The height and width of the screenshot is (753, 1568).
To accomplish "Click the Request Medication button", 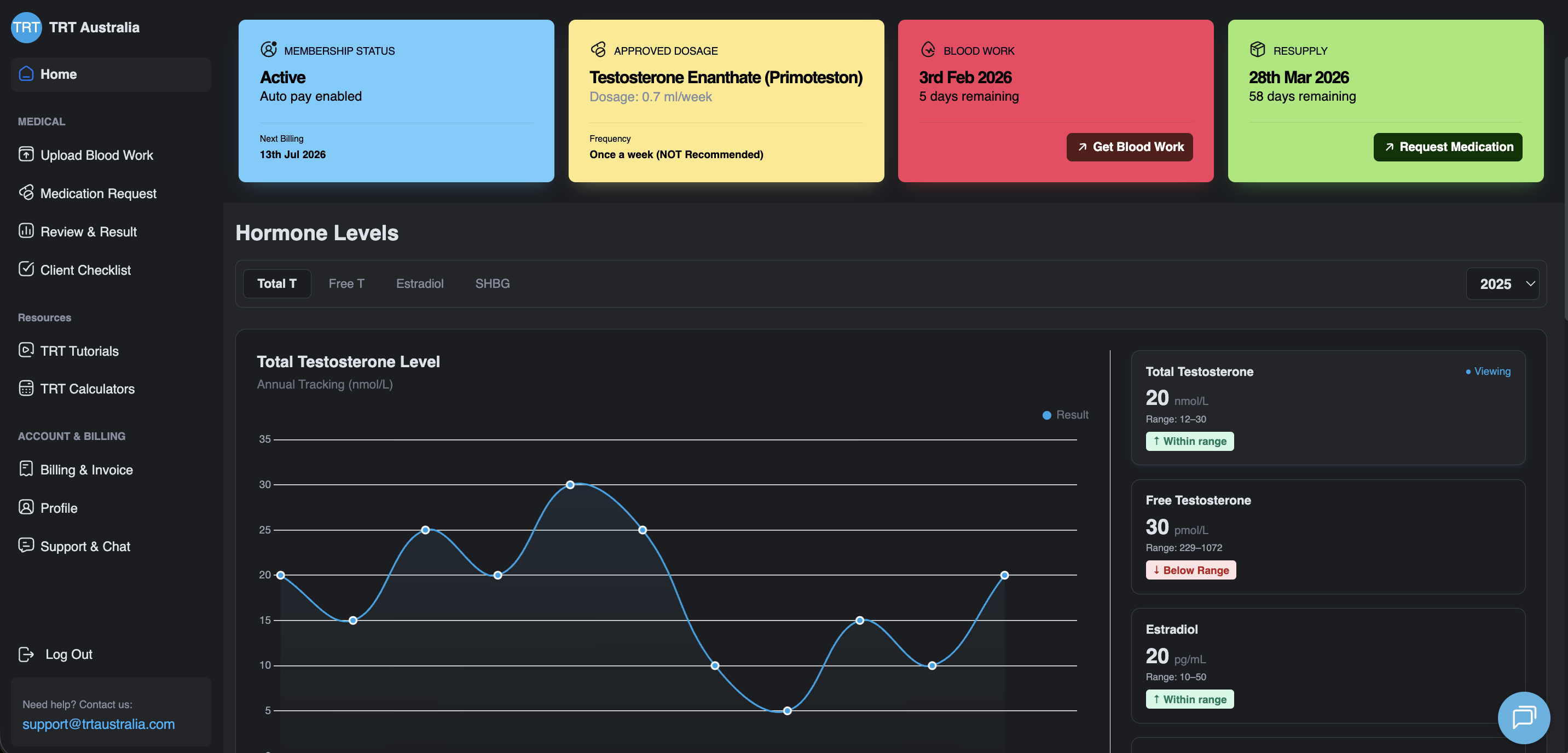I will [x=1447, y=147].
